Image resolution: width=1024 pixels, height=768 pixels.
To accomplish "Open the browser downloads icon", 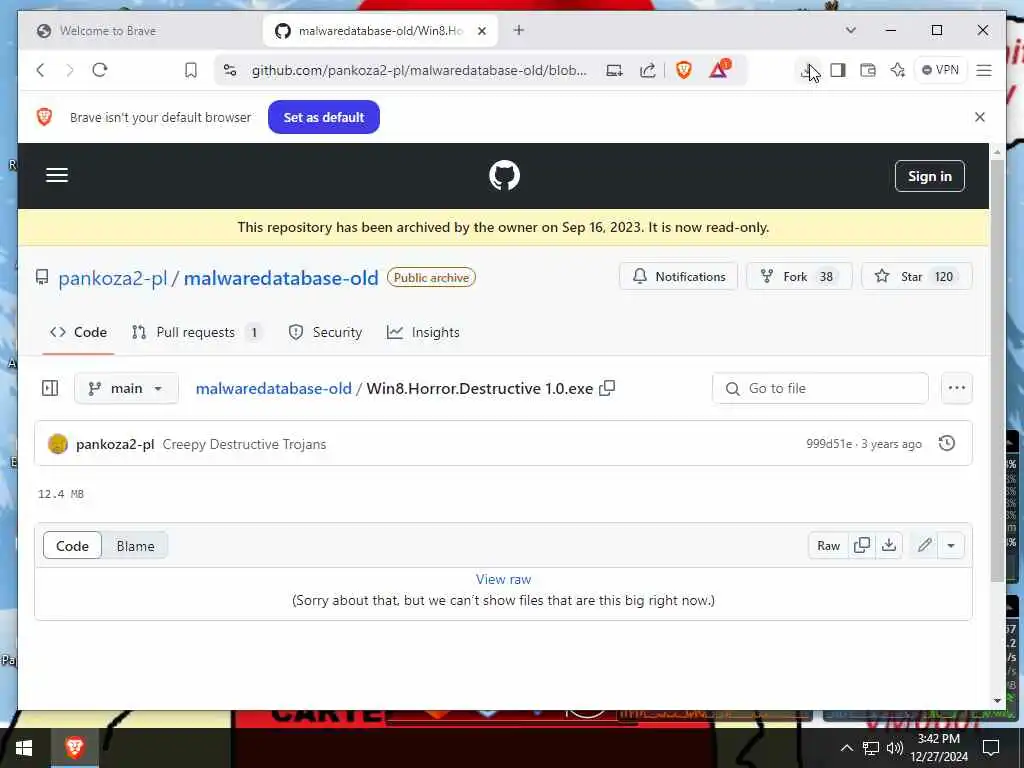I will pos(808,70).
